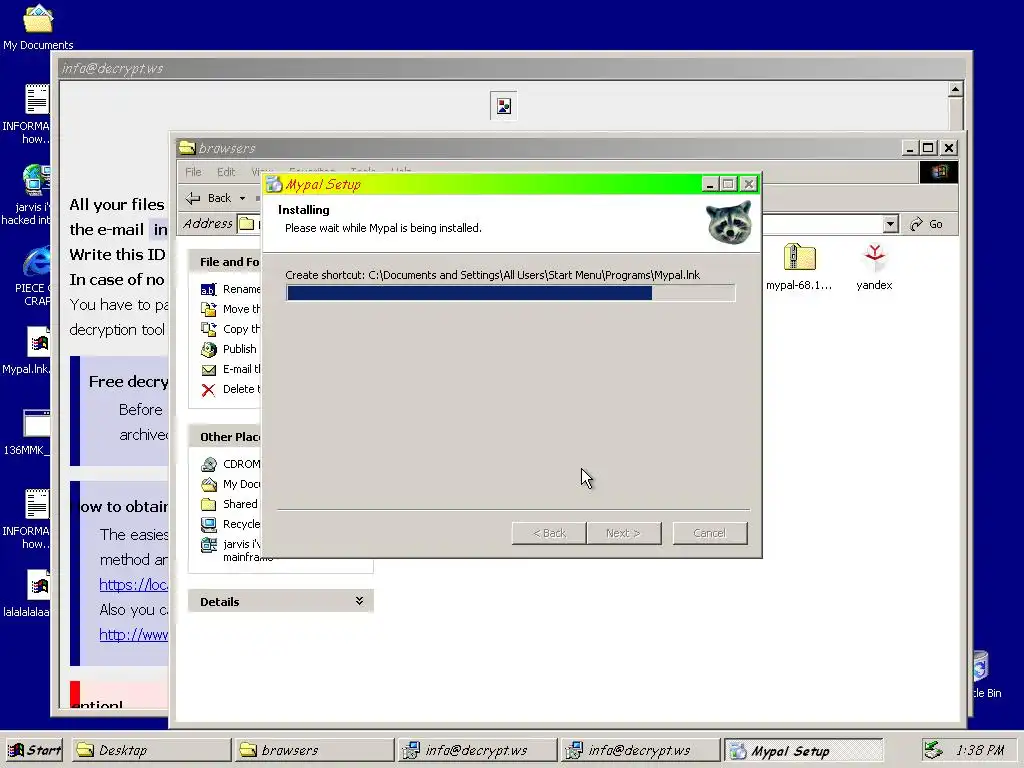Open the Address bar dropdown arrow

click(890, 224)
